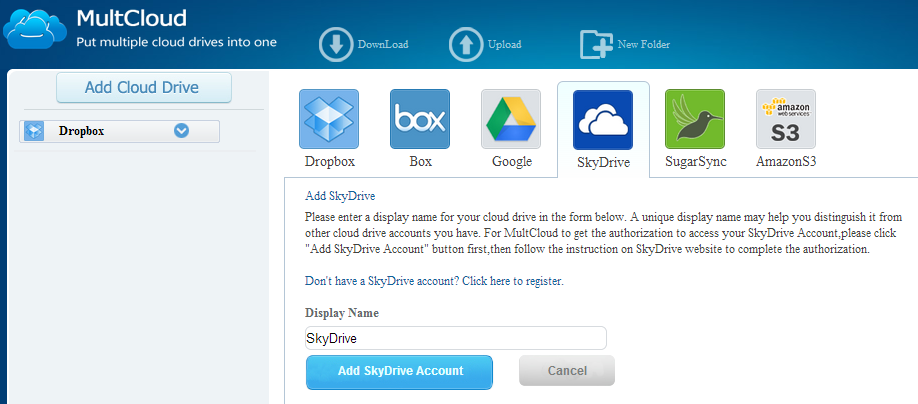The width and height of the screenshot is (918, 404).
Task: Click the Add SkyDrive heading text
Action: 340,196
